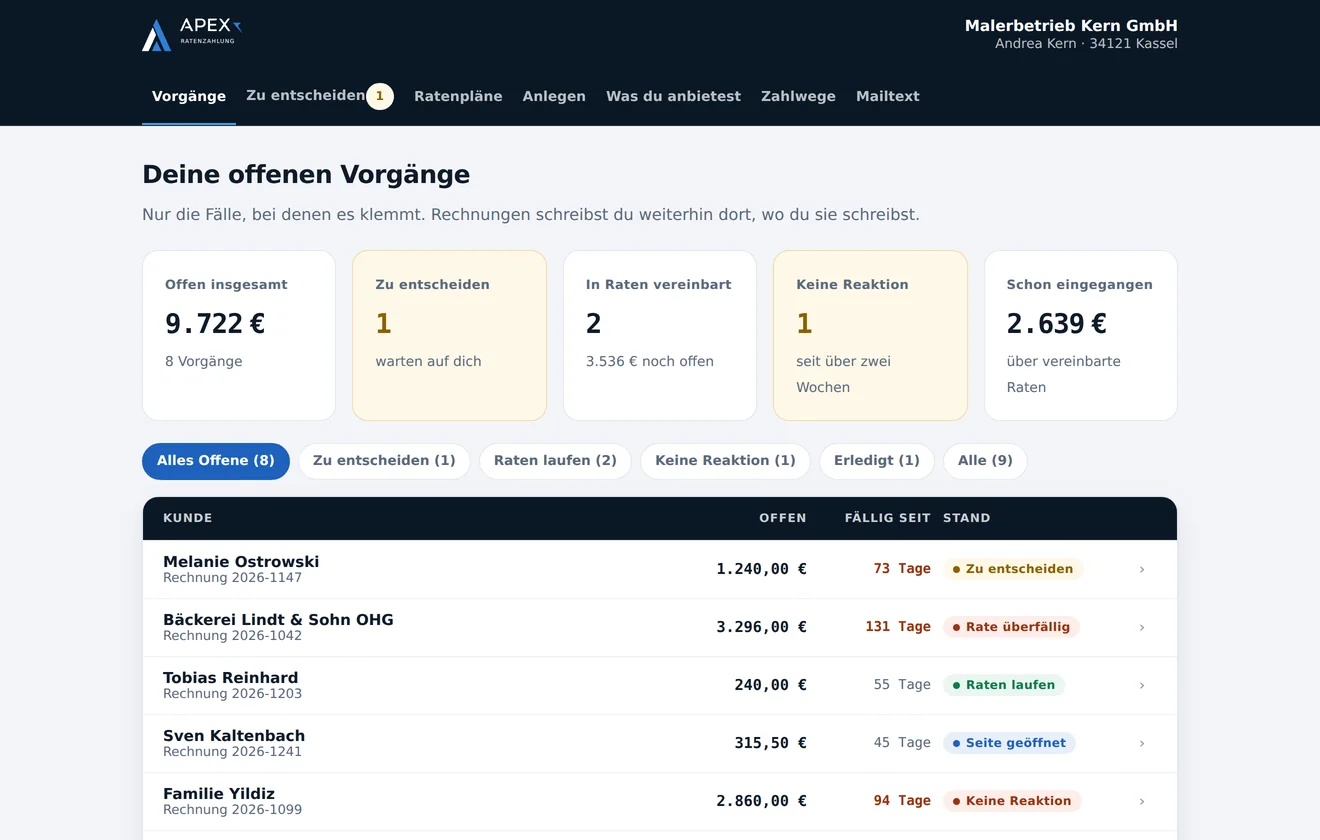
Task: Switch to the Ratenpläne tab
Action: coord(458,96)
